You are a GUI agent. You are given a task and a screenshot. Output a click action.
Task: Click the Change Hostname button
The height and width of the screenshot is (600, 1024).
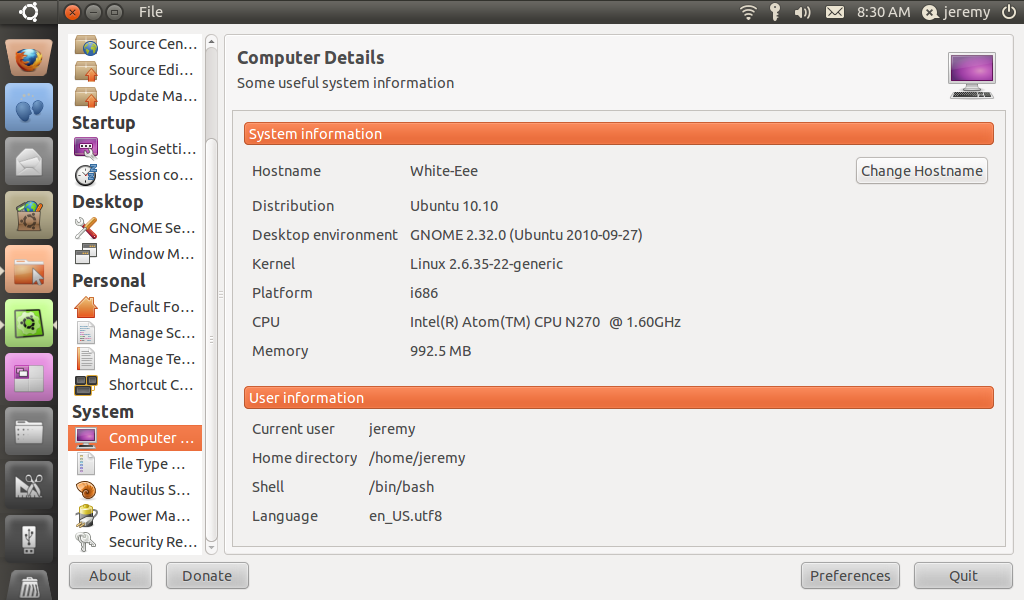pyautogui.click(x=921, y=171)
